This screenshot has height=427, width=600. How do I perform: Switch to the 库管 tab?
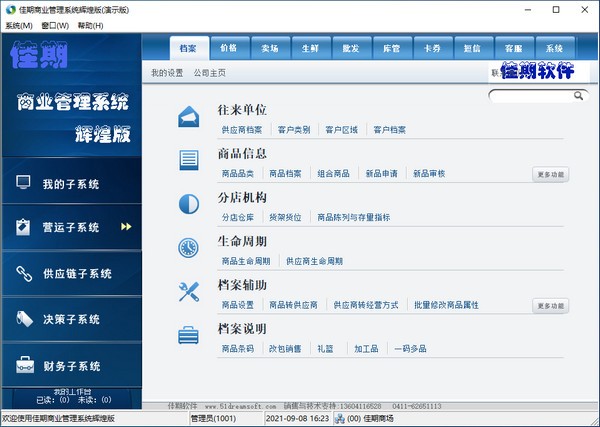[391, 47]
